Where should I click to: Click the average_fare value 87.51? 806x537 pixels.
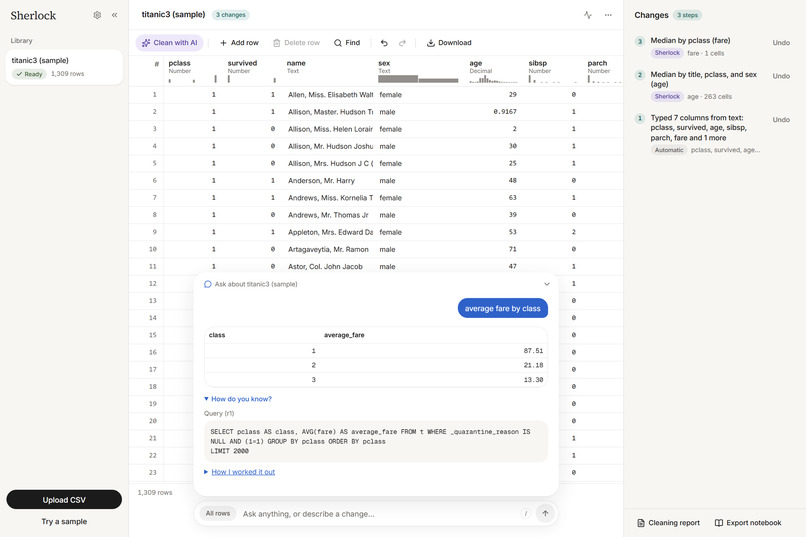tap(533, 350)
